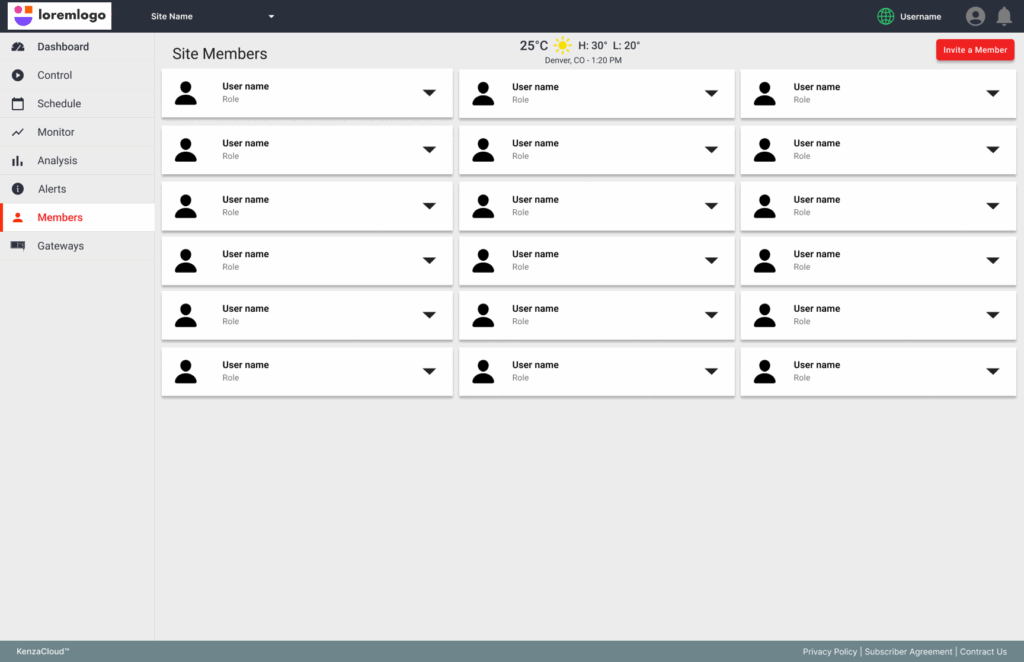Select the Members menu item
Screen dimensions: 1024x662
click(60, 217)
